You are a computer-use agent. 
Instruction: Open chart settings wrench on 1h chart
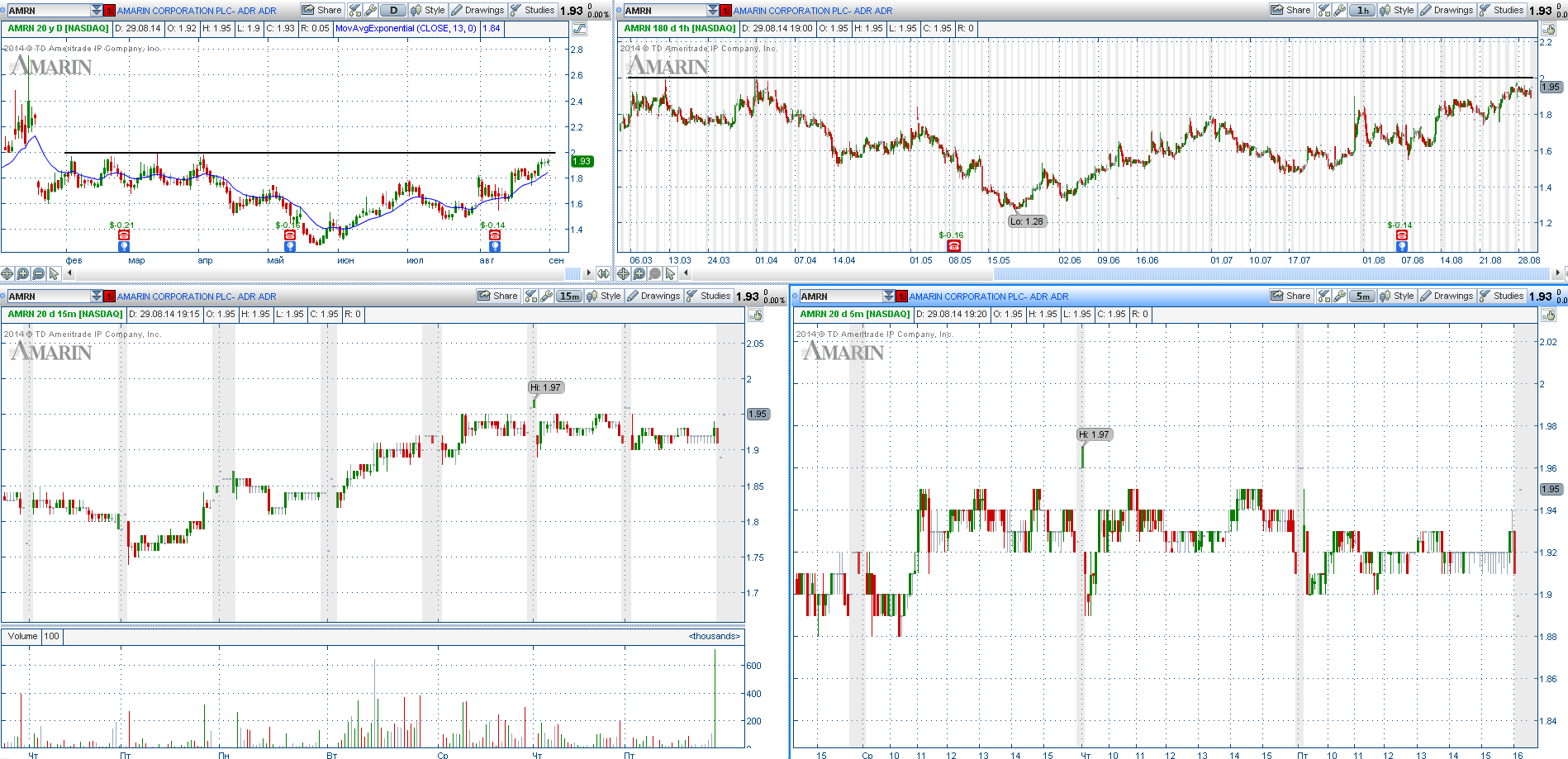tap(1339, 10)
